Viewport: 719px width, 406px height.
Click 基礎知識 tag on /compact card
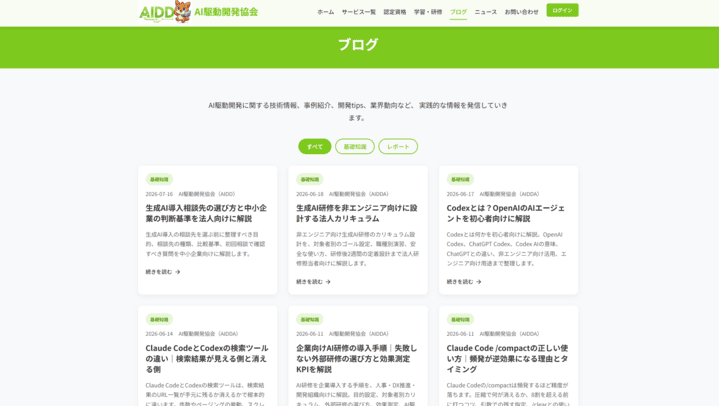coord(460,319)
